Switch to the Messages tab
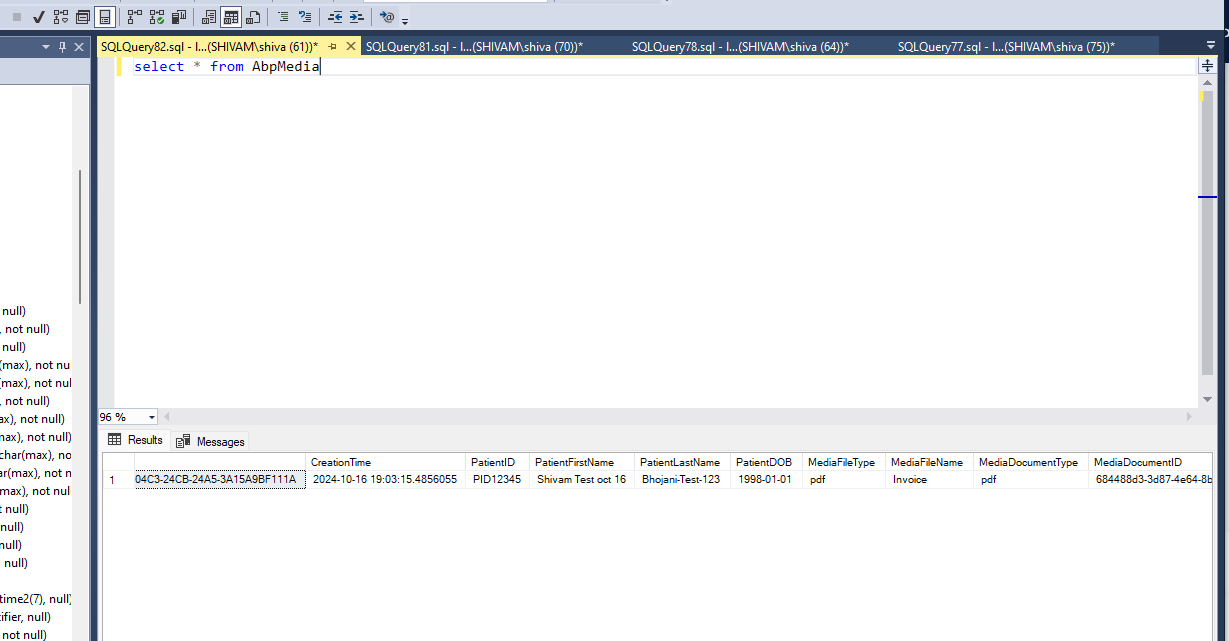 click(x=211, y=441)
